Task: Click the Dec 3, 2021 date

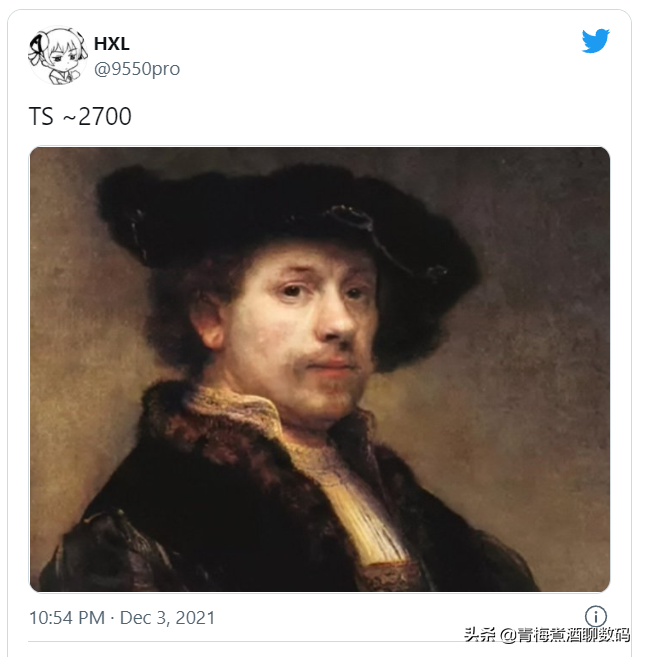Action: pyautogui.click(x=167, y=618)
